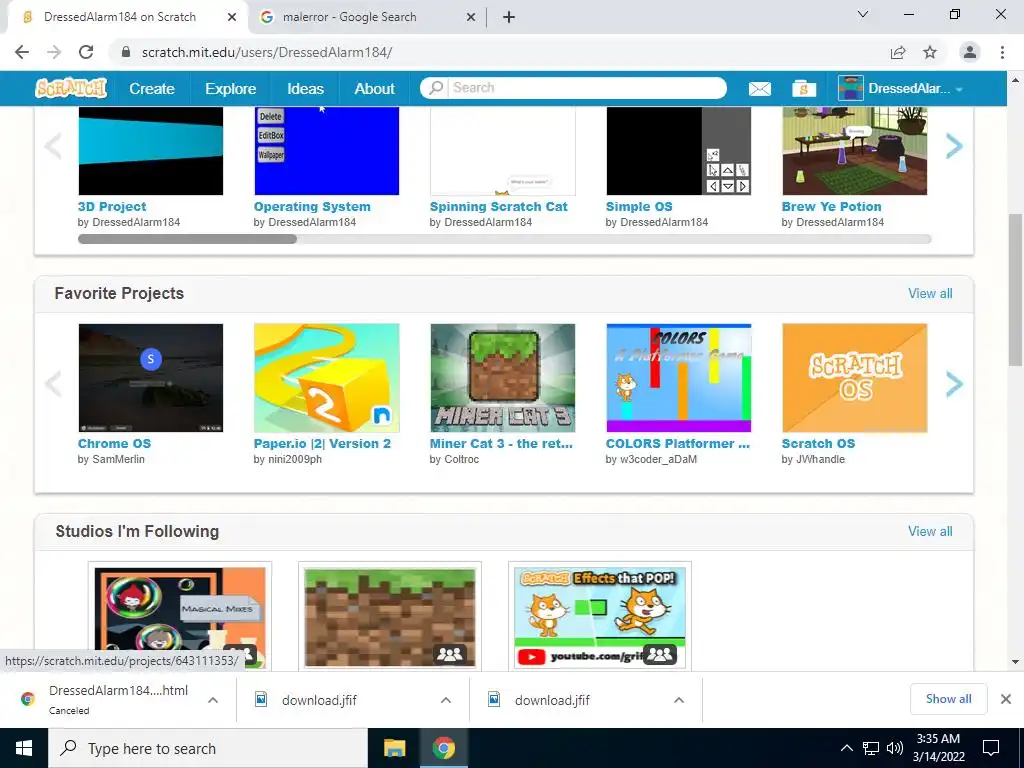Open the COLORS Platformer thumbnail
1024x768 pixels.
[x=679, y=377]
